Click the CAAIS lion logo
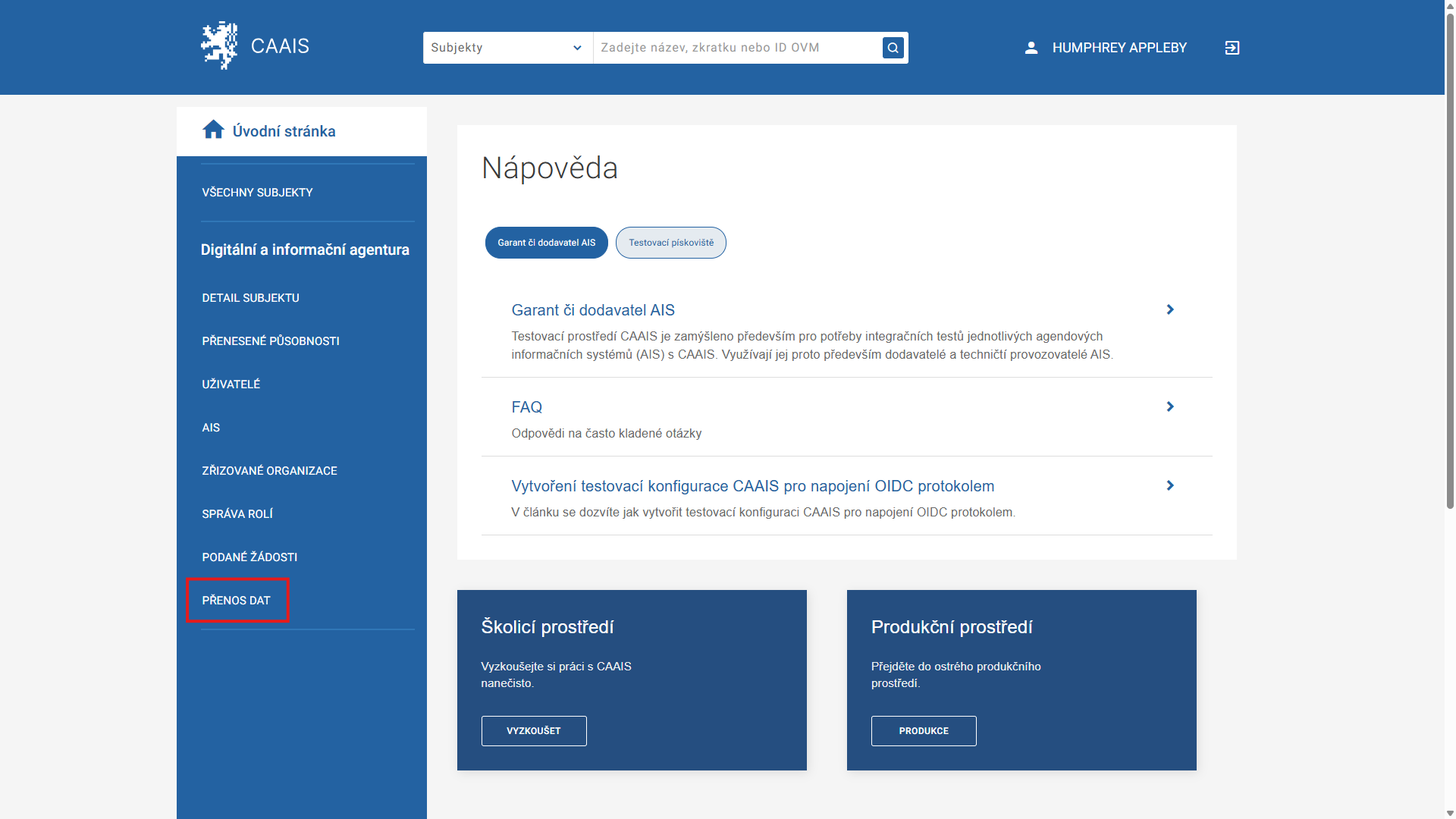The width and height of the screenshot is (1456, 819). click(x=219, y=45)
